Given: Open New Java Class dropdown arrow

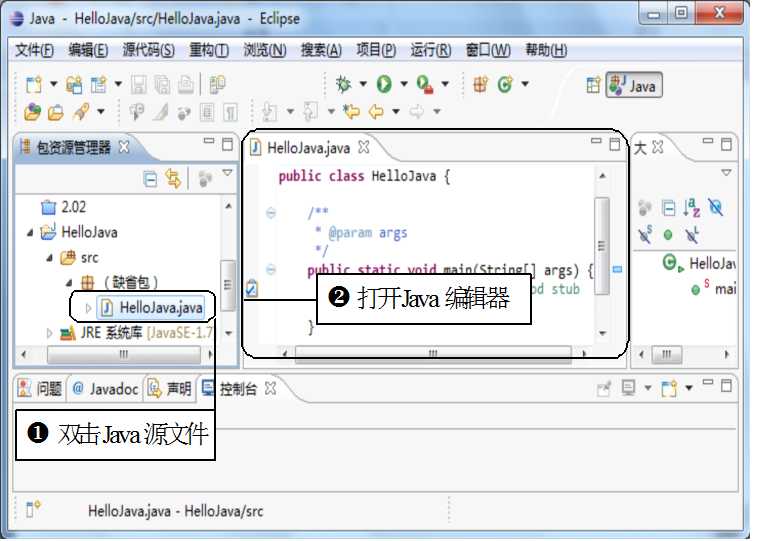Looking at the screenshot, I should point(525,84).
